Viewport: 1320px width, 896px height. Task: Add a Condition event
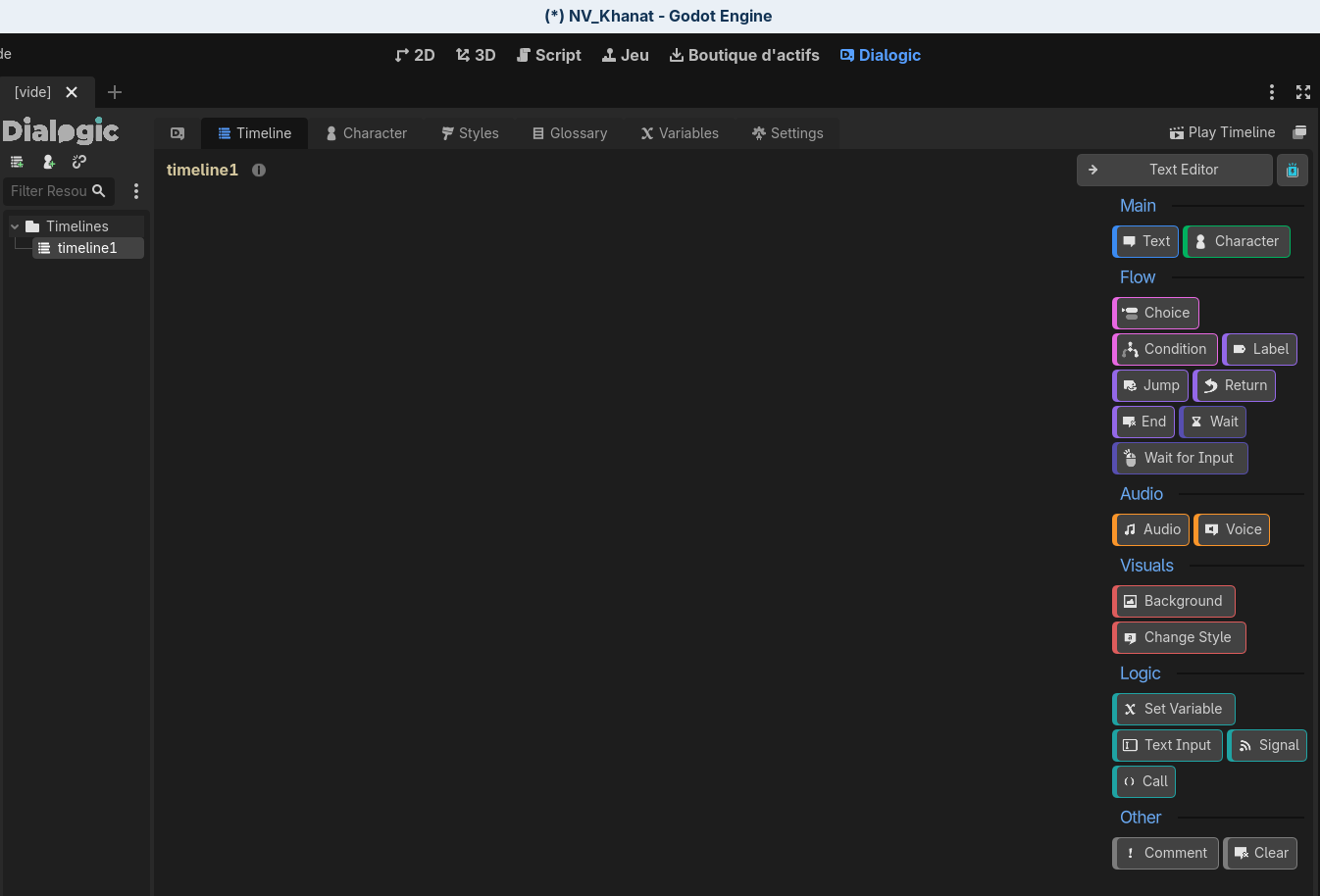(1165, 349)
